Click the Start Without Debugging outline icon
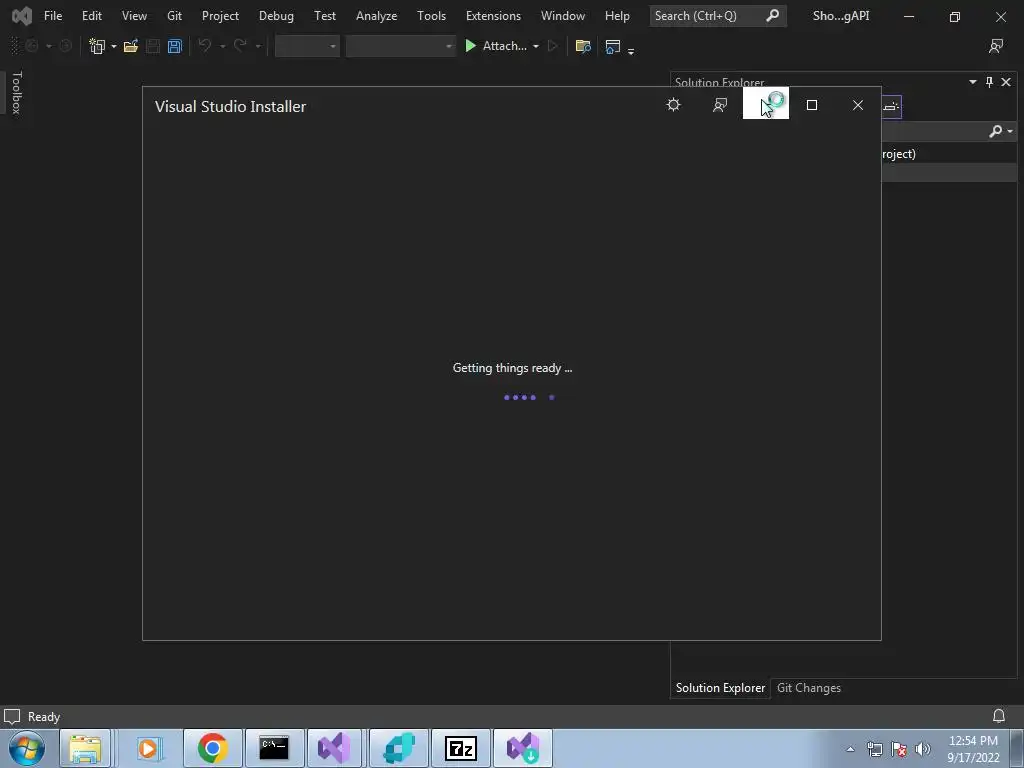This screenshot has width=1024, height=768. [552, 46]
